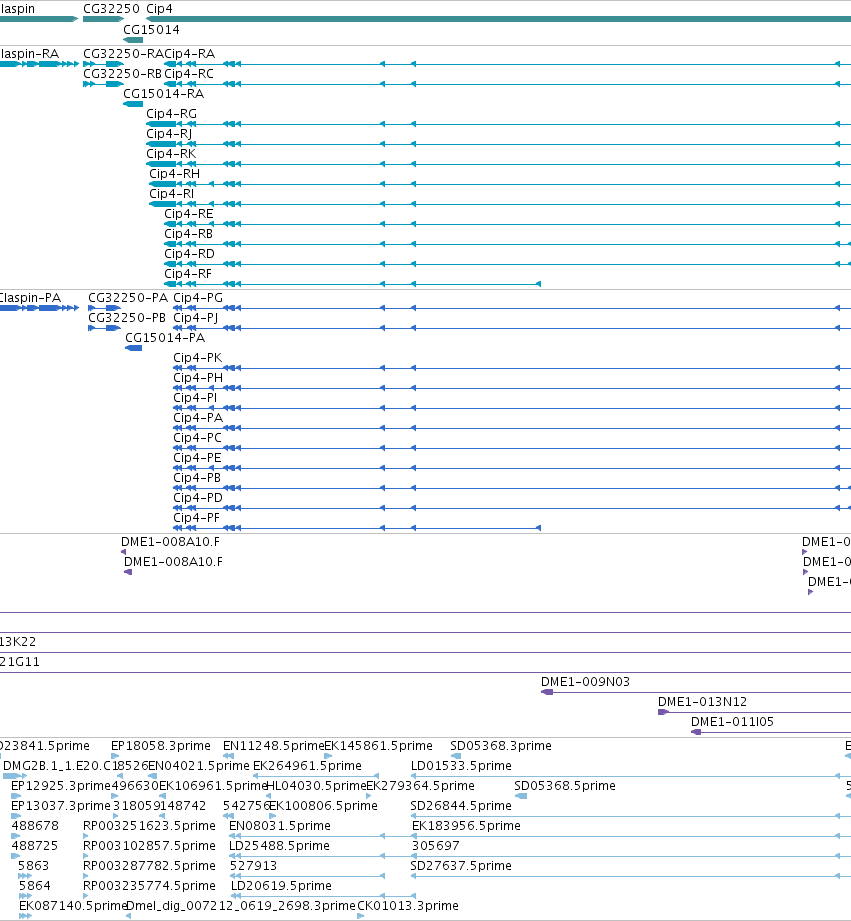Image resolution: width=851 pixels, height=921 pixels.
Task: Click the Cip4-RI transcript label
Action: 171,194
